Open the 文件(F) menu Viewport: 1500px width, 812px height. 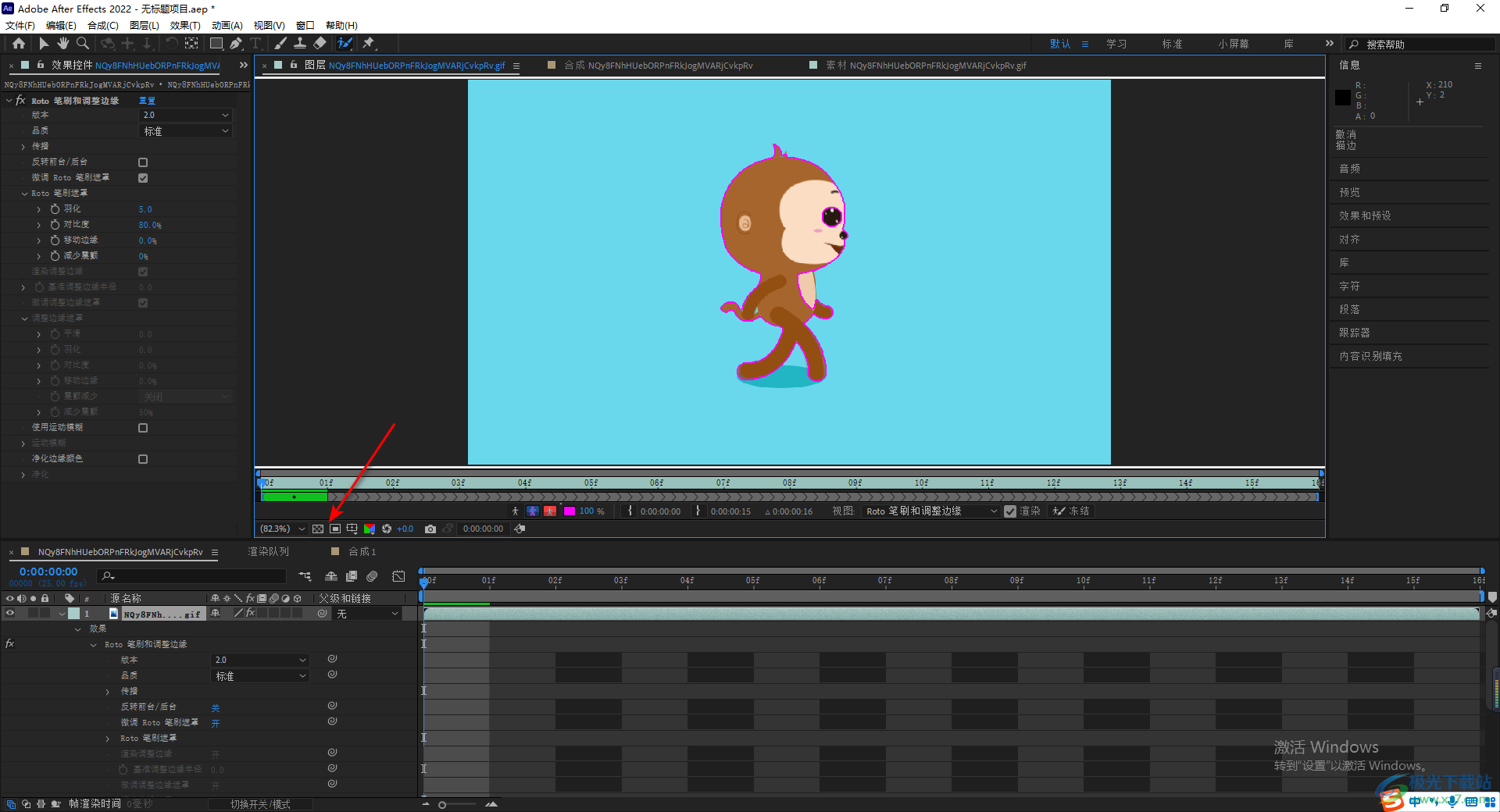coord(20,25)
